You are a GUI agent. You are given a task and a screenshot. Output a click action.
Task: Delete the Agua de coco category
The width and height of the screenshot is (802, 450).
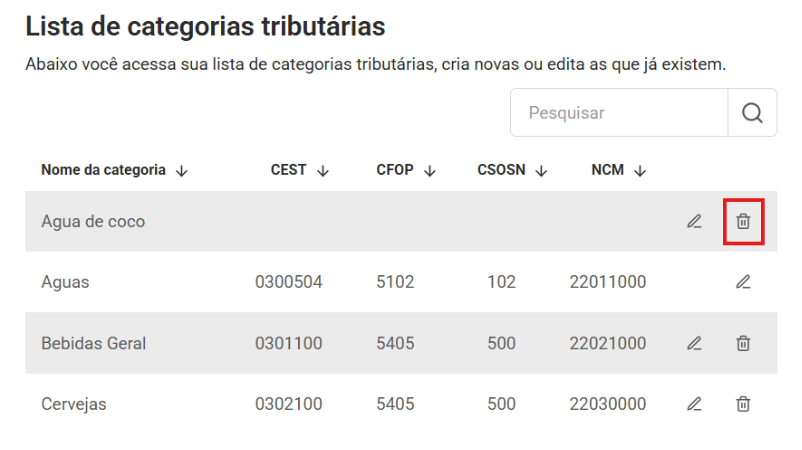(743, 222)
